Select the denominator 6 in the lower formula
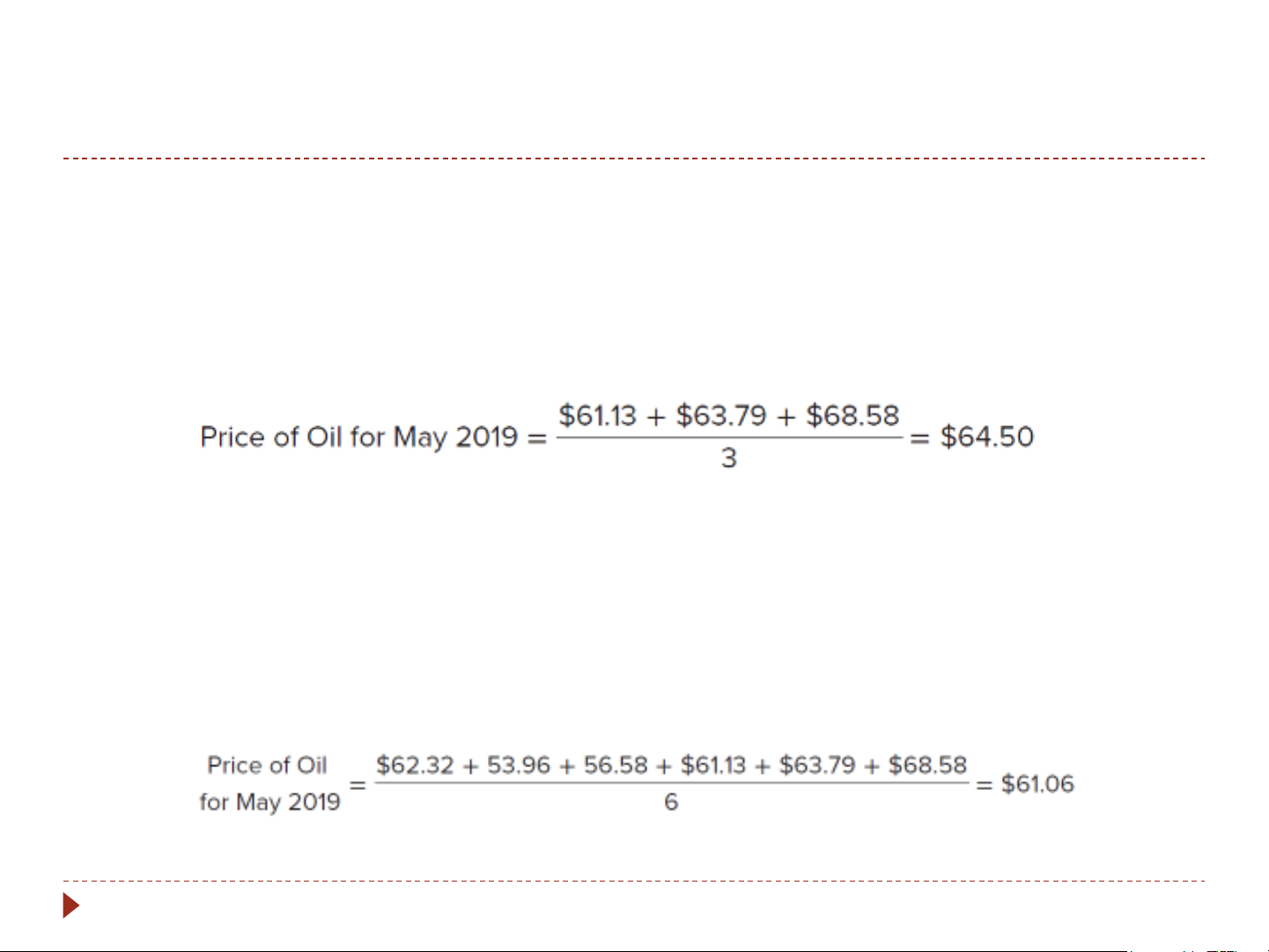 pyautogui.click(x=671, y=802)
